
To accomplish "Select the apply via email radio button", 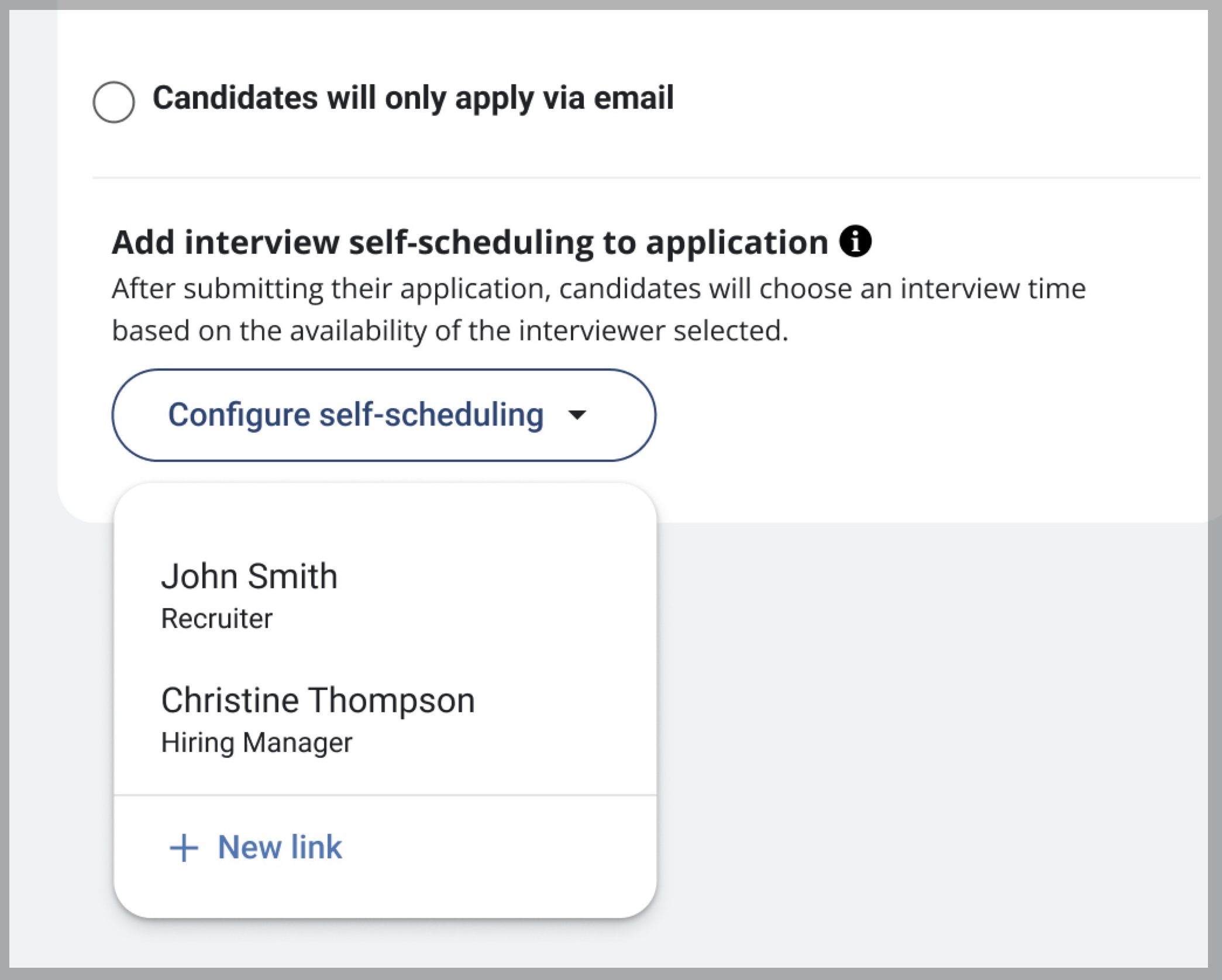I will [x=113, y=102].
